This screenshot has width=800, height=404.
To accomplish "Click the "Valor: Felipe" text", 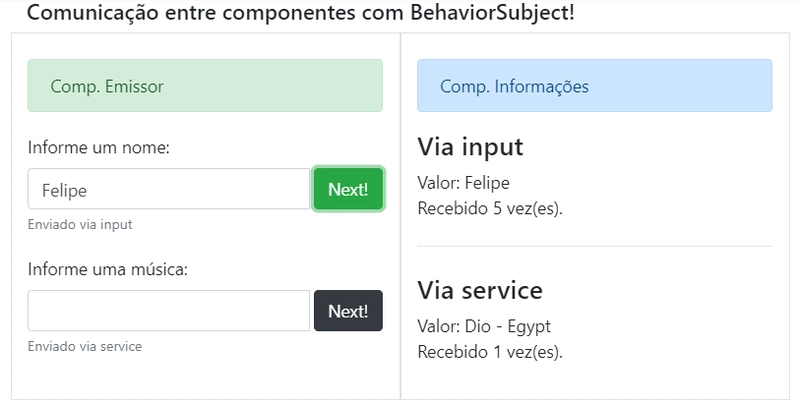I will (x=463, y=183).
